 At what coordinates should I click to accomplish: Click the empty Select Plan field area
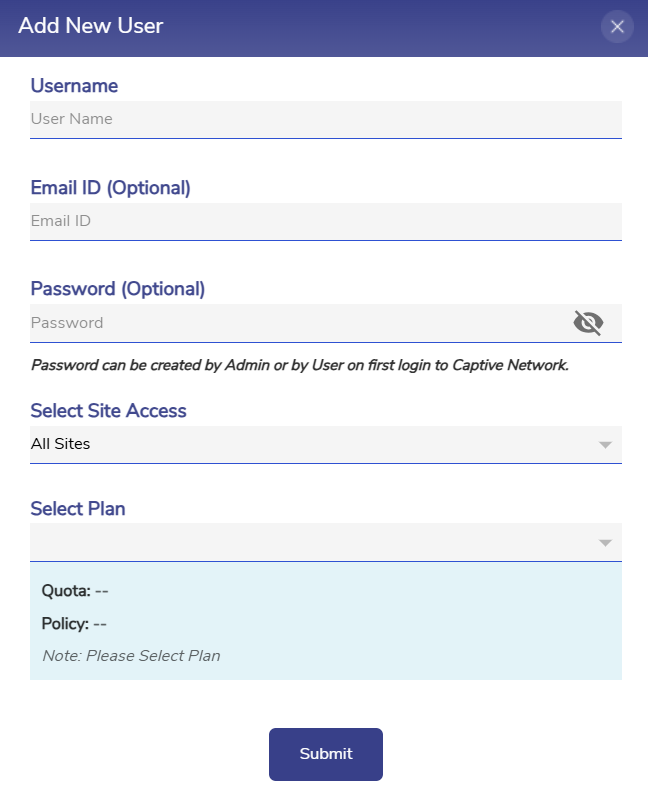tap(300, 543)
